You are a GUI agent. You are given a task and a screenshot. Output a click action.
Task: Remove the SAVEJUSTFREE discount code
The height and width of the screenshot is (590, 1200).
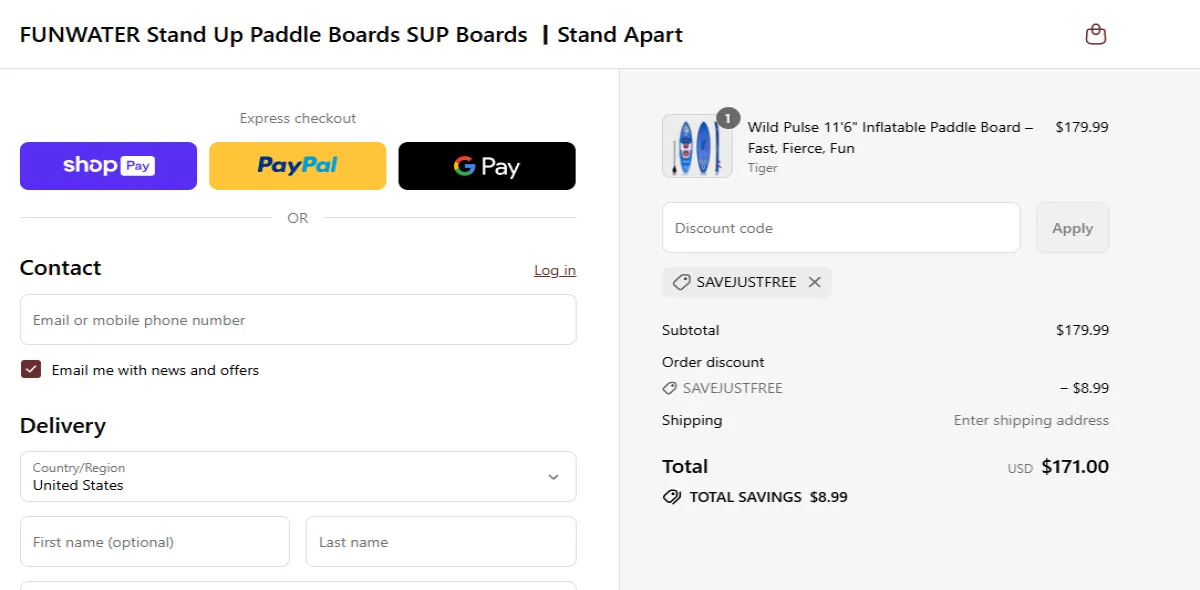815,282
